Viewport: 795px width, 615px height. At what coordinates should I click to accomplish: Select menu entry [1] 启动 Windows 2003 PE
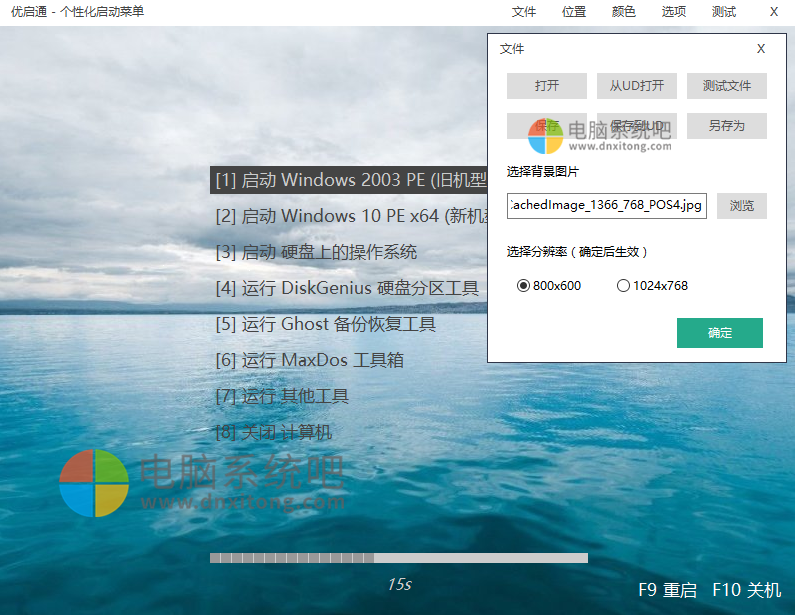(349, 180)
